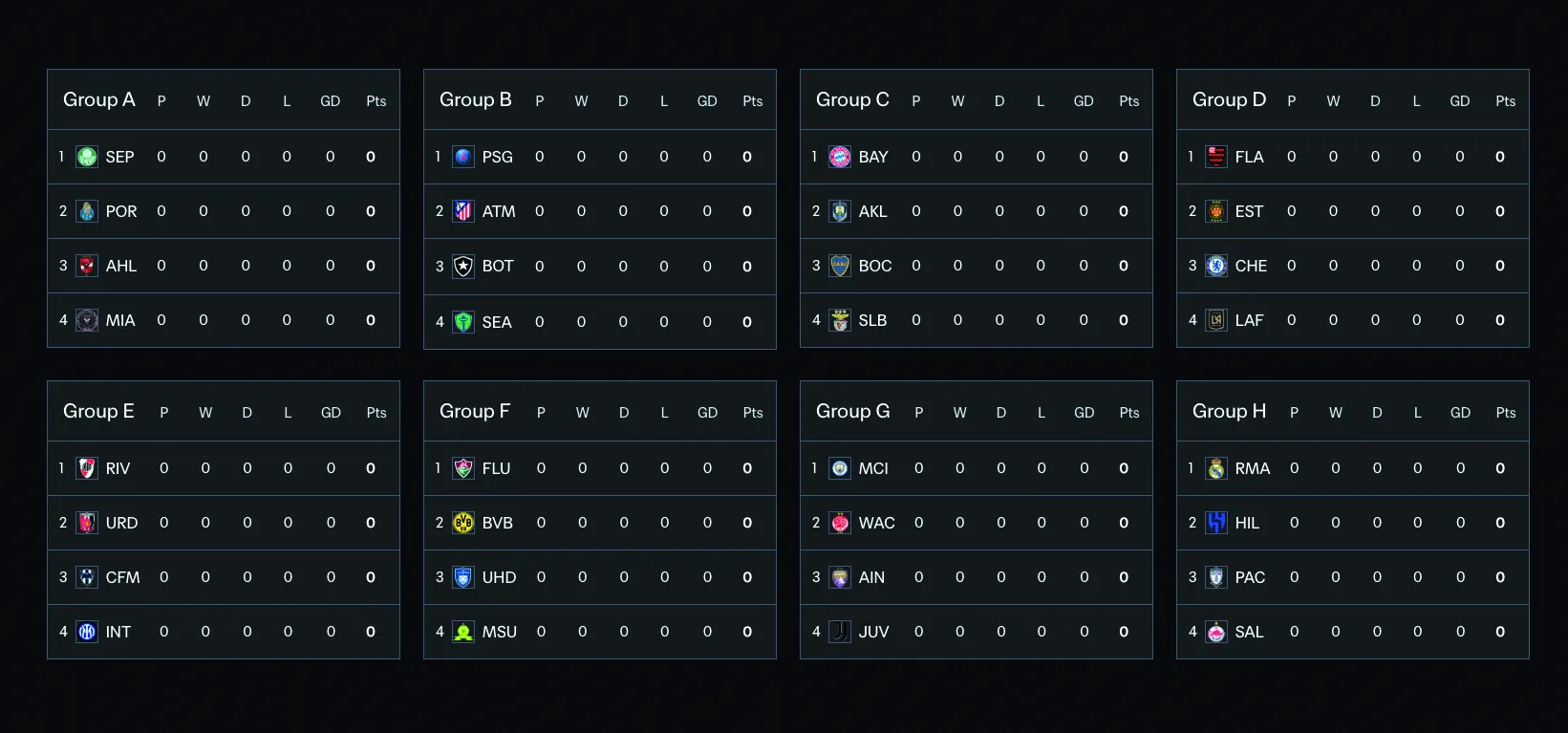Click the GD column header in Group E
Screen dimensions: 1568x733
[x=331, y=413]
